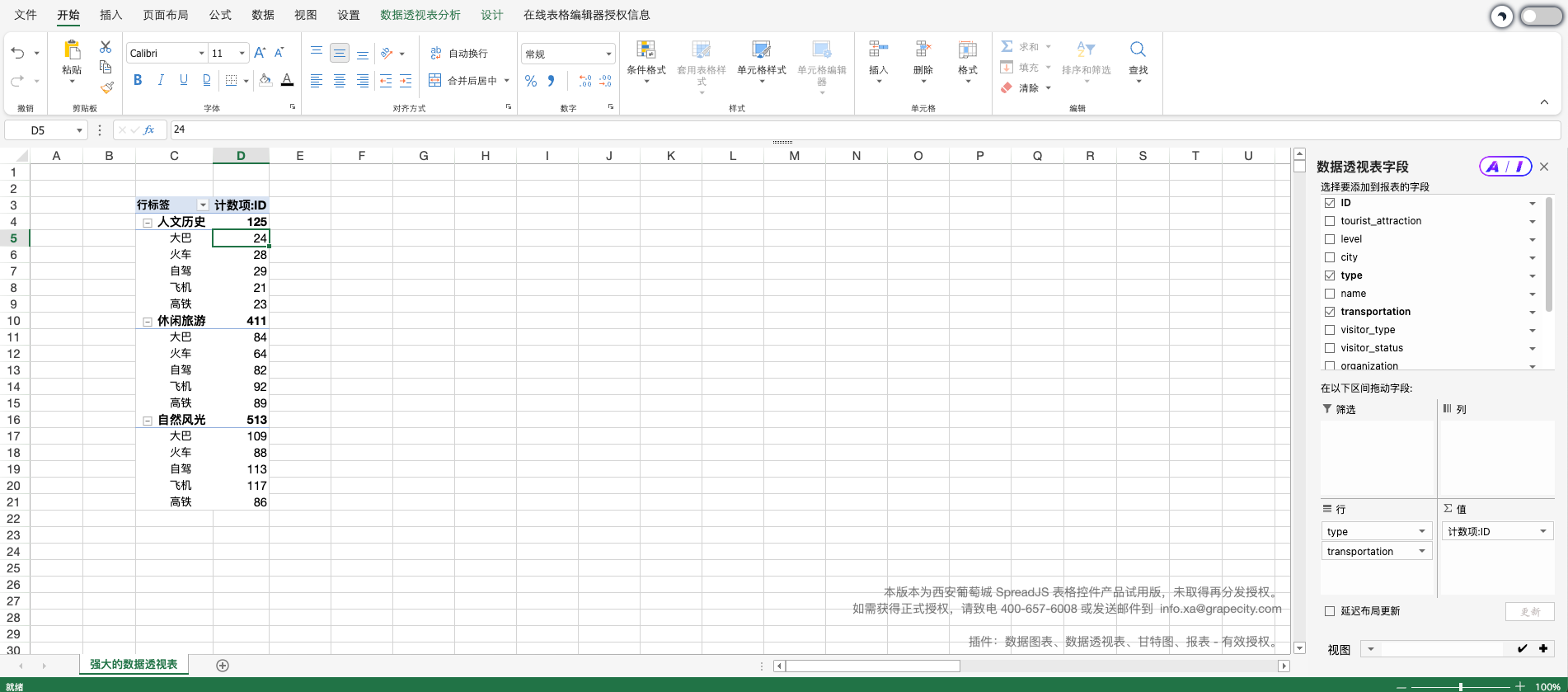
Task: Collapse the 人文历史 group
Action: click(x=148, y=223)
